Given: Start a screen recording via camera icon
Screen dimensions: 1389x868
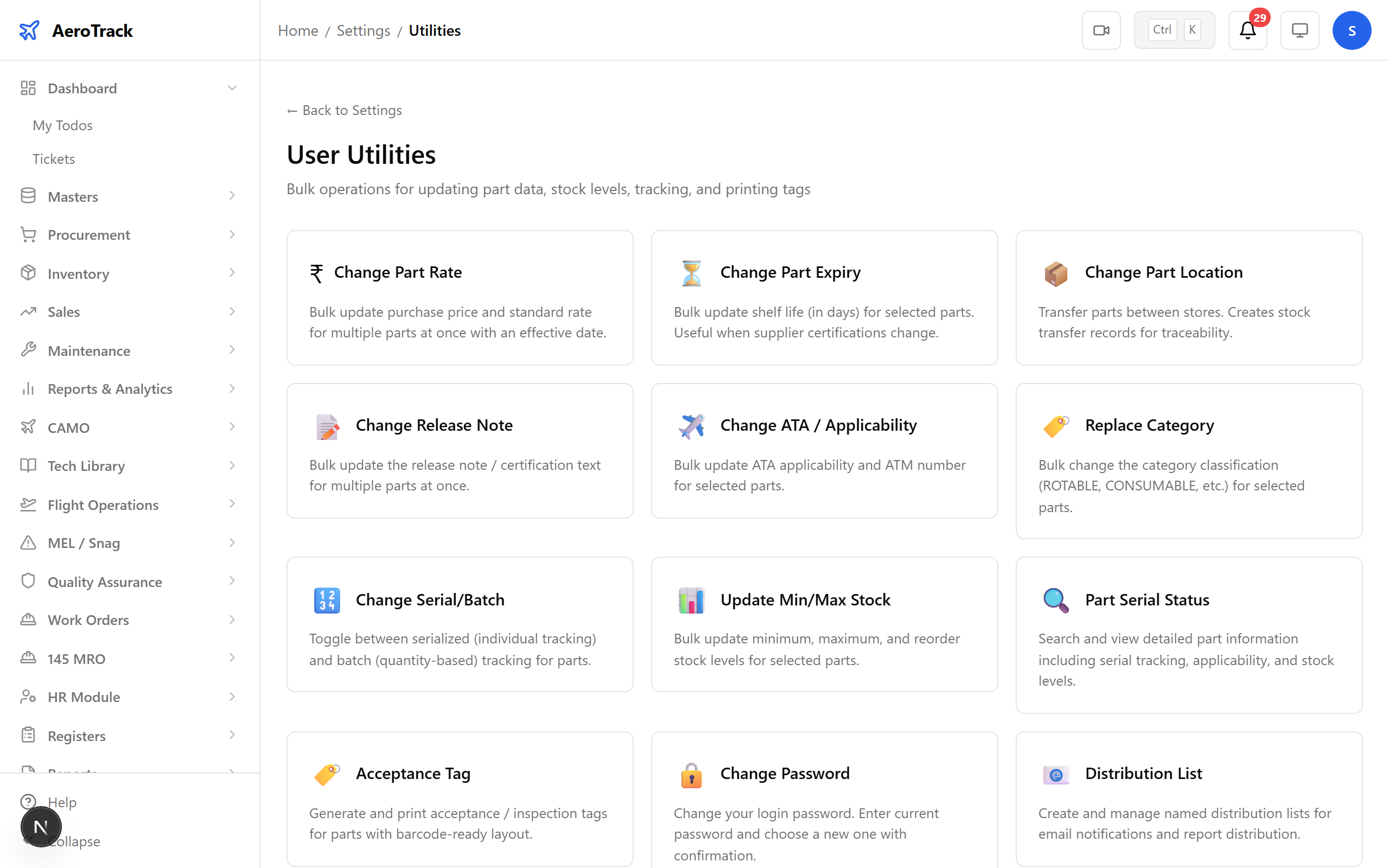Looking at the screenshot, I should click(x=1101, y=30).
